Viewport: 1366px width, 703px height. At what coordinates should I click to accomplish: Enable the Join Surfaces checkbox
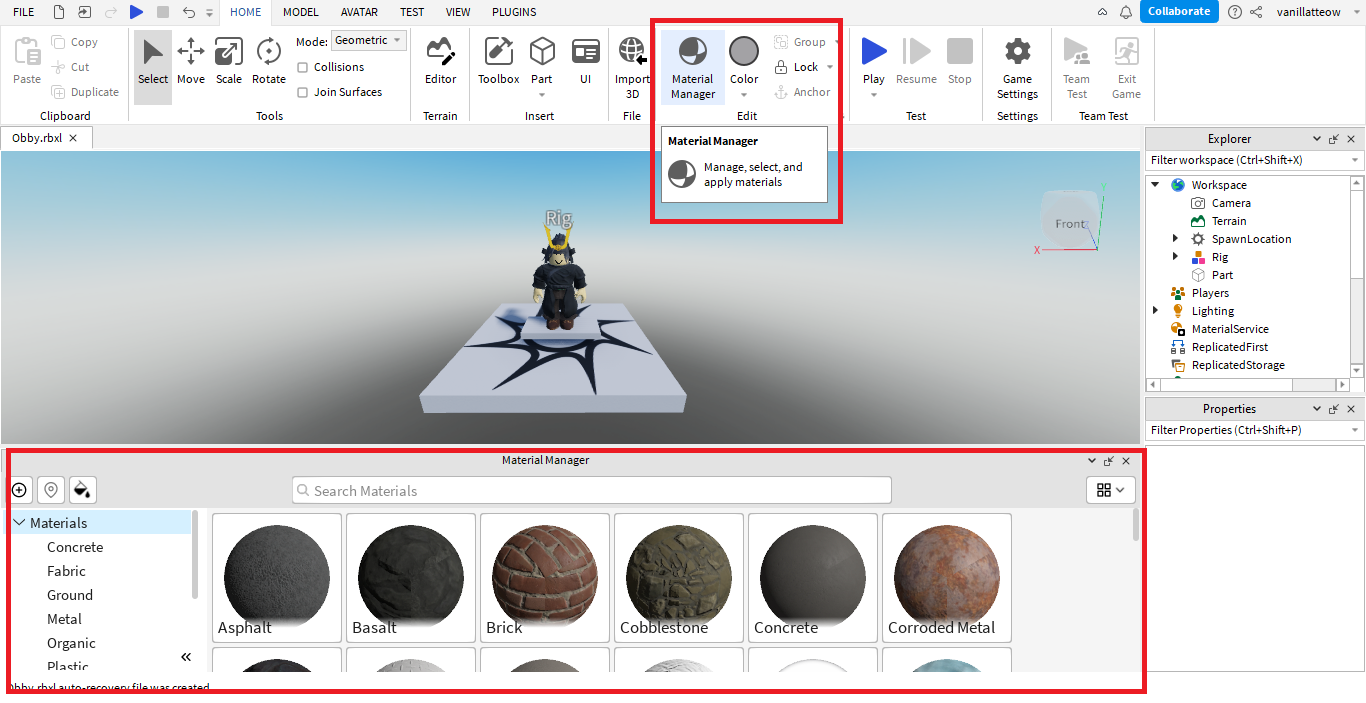coord(303,92)
